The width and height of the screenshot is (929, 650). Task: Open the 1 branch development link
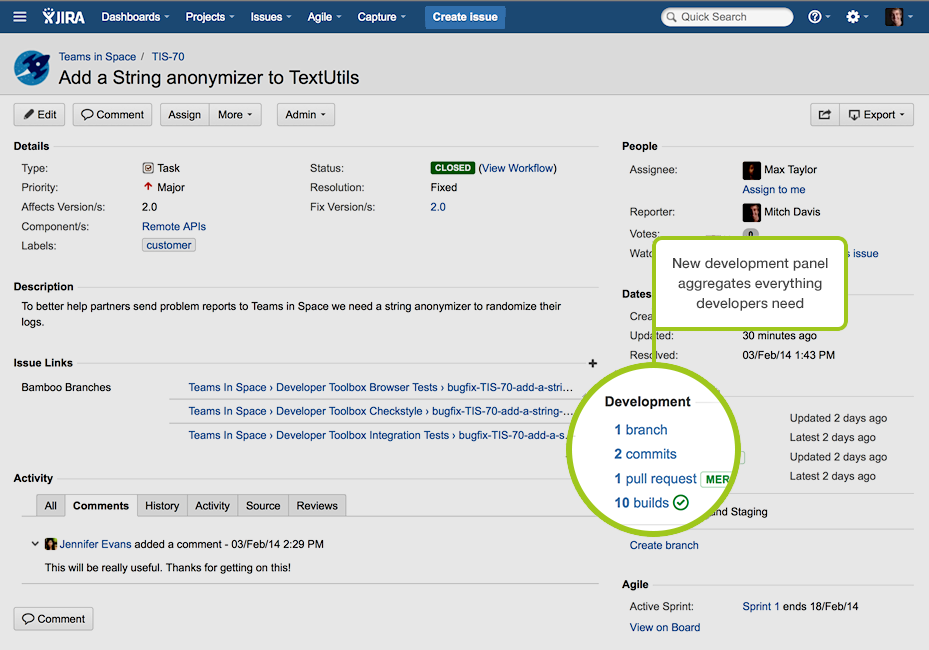point(640,430)
